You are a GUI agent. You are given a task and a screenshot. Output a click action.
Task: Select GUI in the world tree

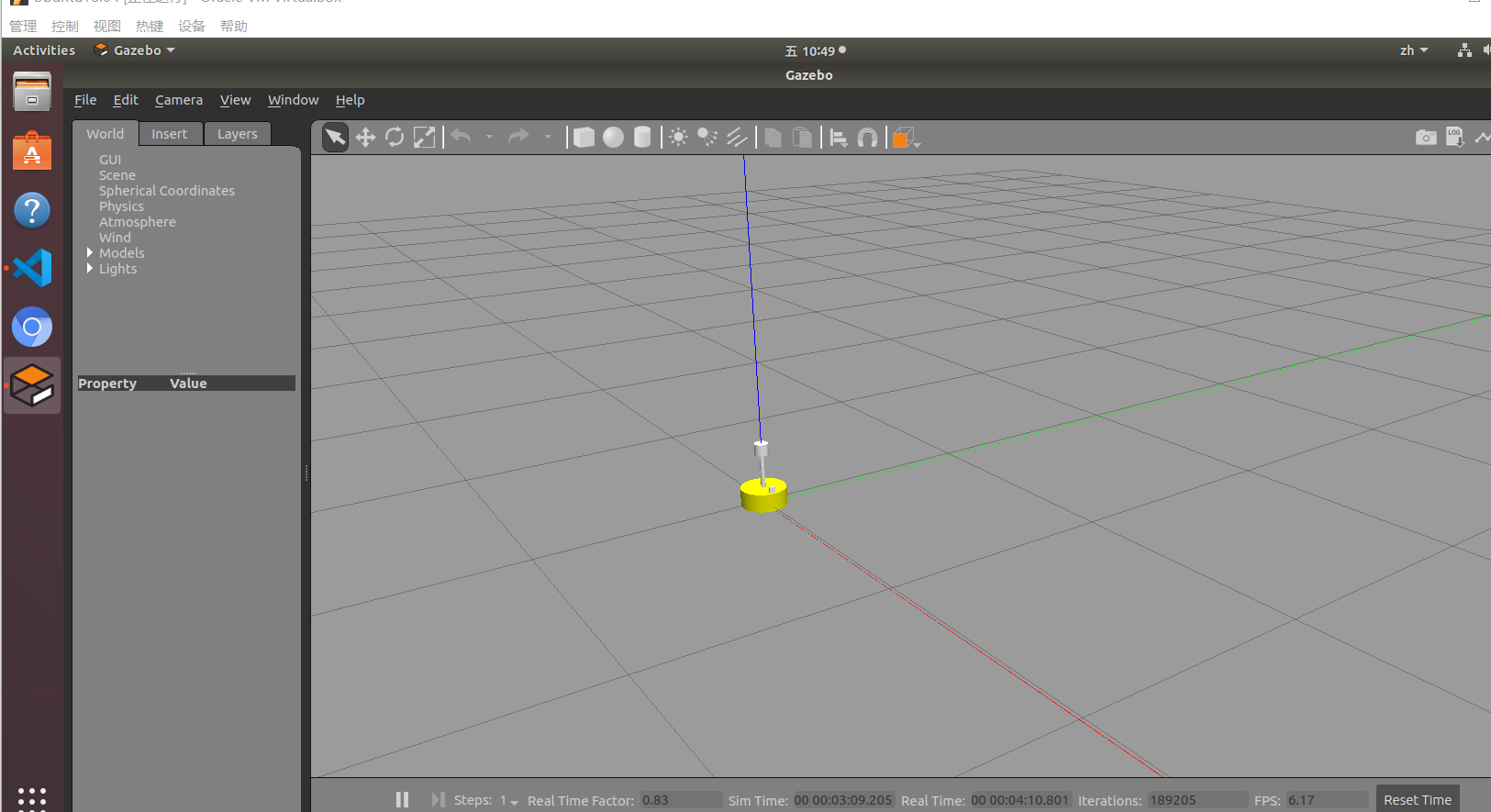point(110,160)
